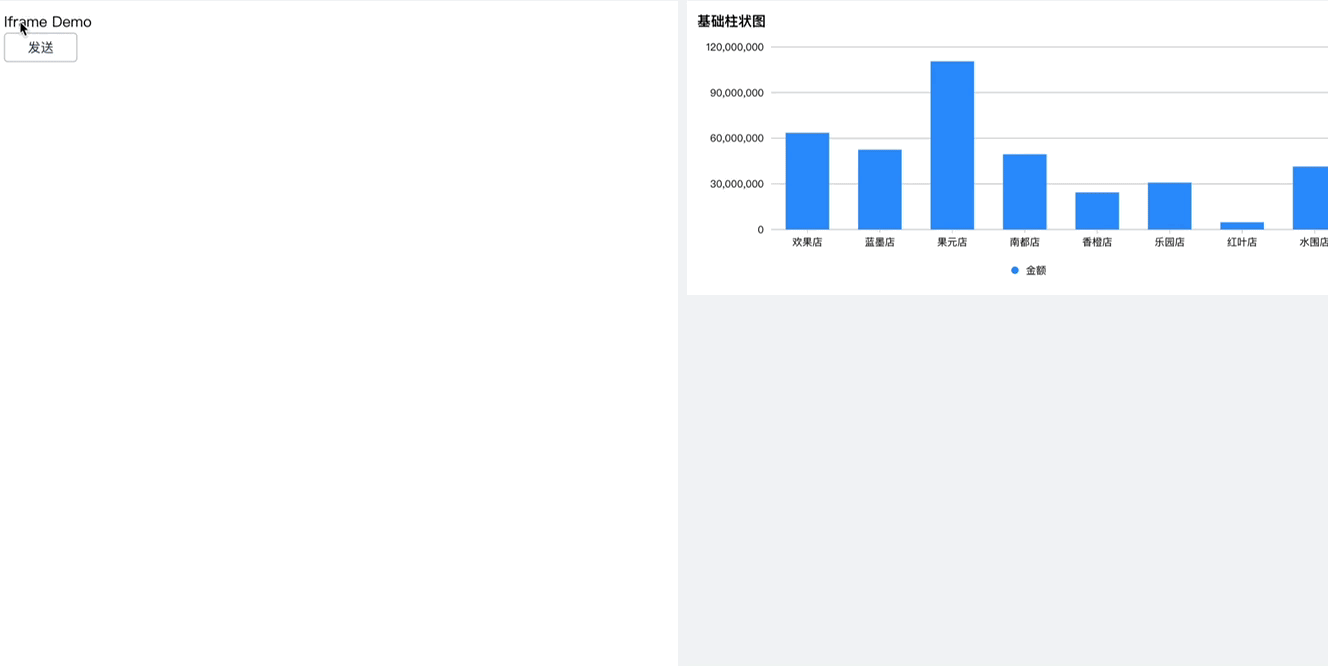This screenshot has height=666, width=1328.
Task: Click the blue circular legend marker icon
Action: coord(1014,269)
